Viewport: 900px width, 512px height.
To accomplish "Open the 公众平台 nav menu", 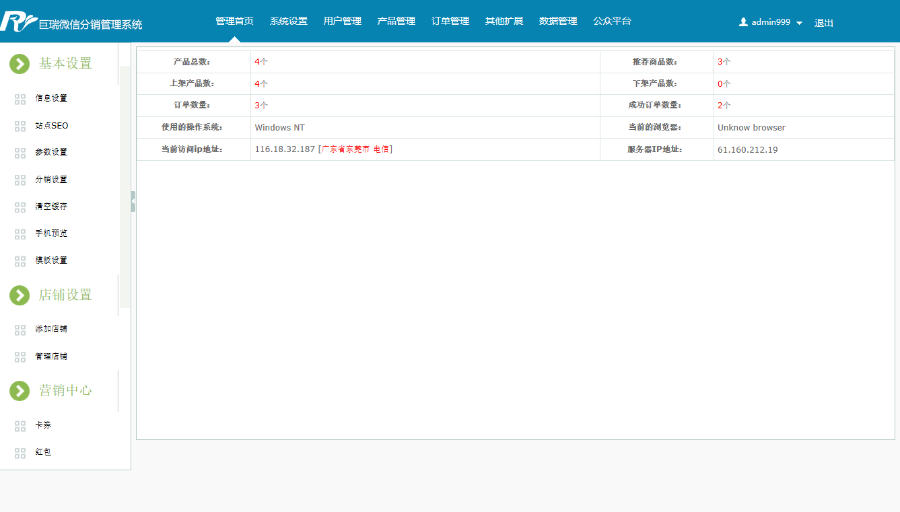I will [612, 21].
